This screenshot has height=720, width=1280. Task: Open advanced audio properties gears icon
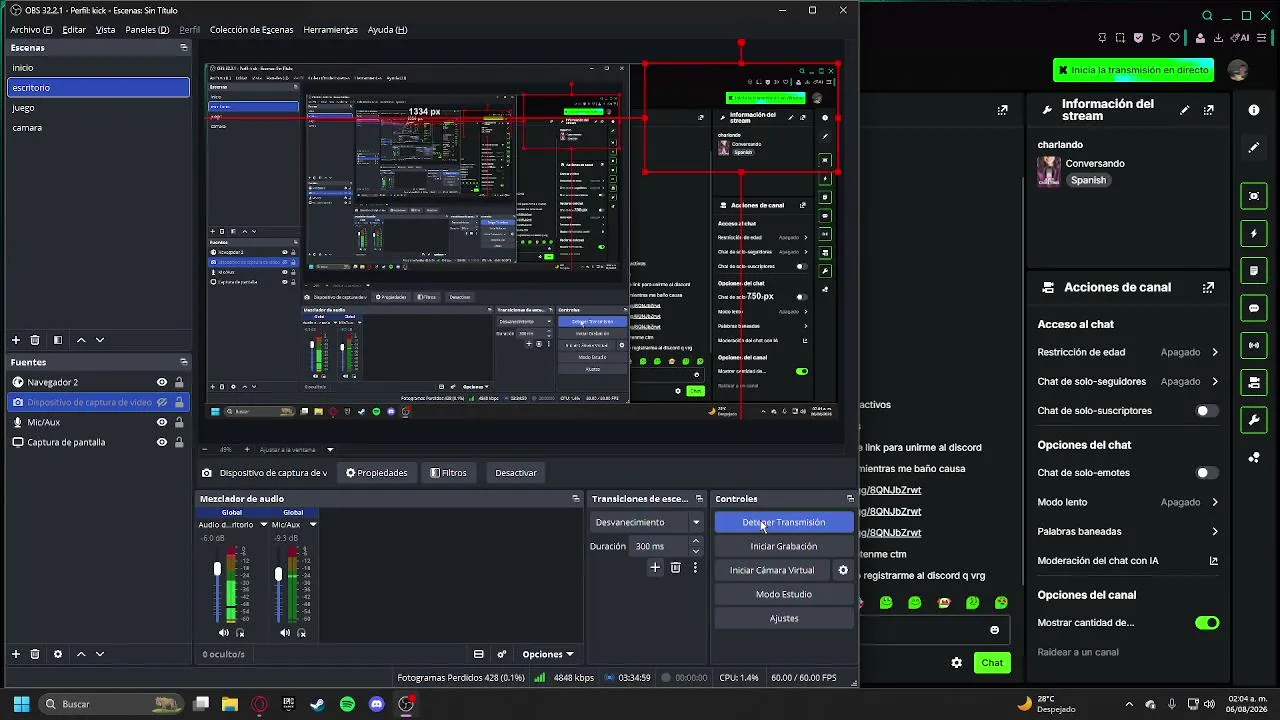(x=501, y=654)
